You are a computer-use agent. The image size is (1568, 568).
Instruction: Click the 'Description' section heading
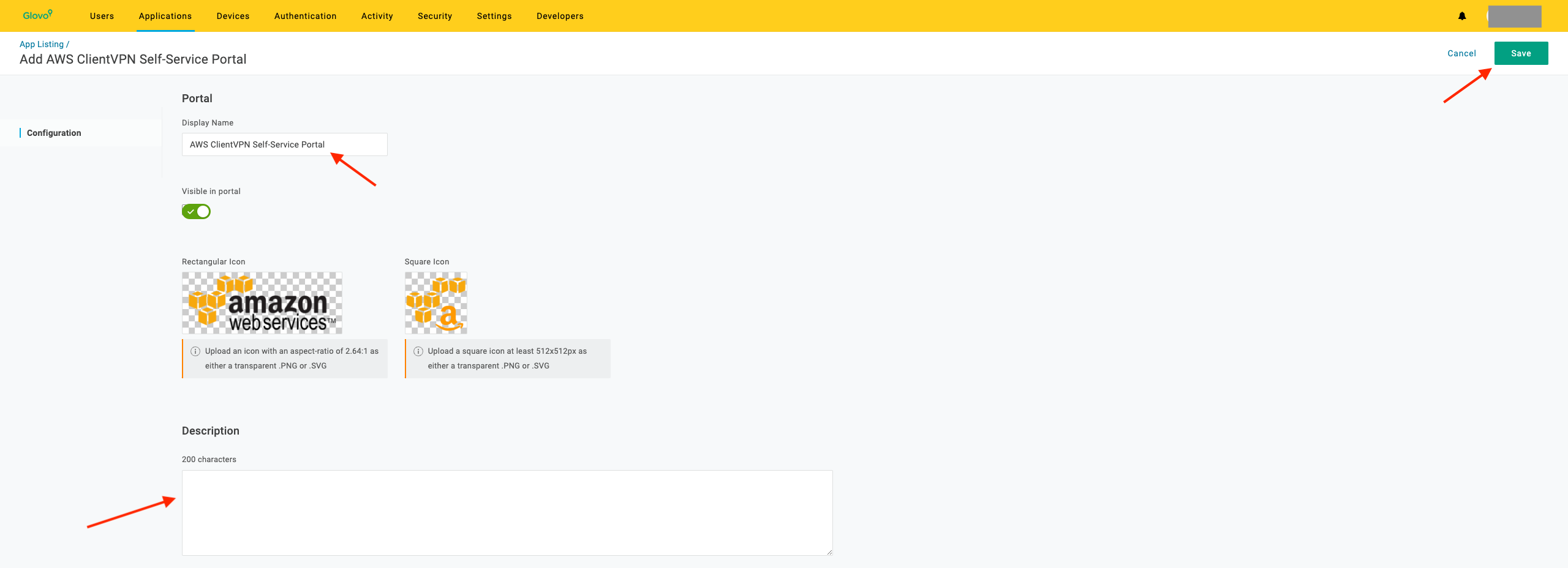pos(211,431)
